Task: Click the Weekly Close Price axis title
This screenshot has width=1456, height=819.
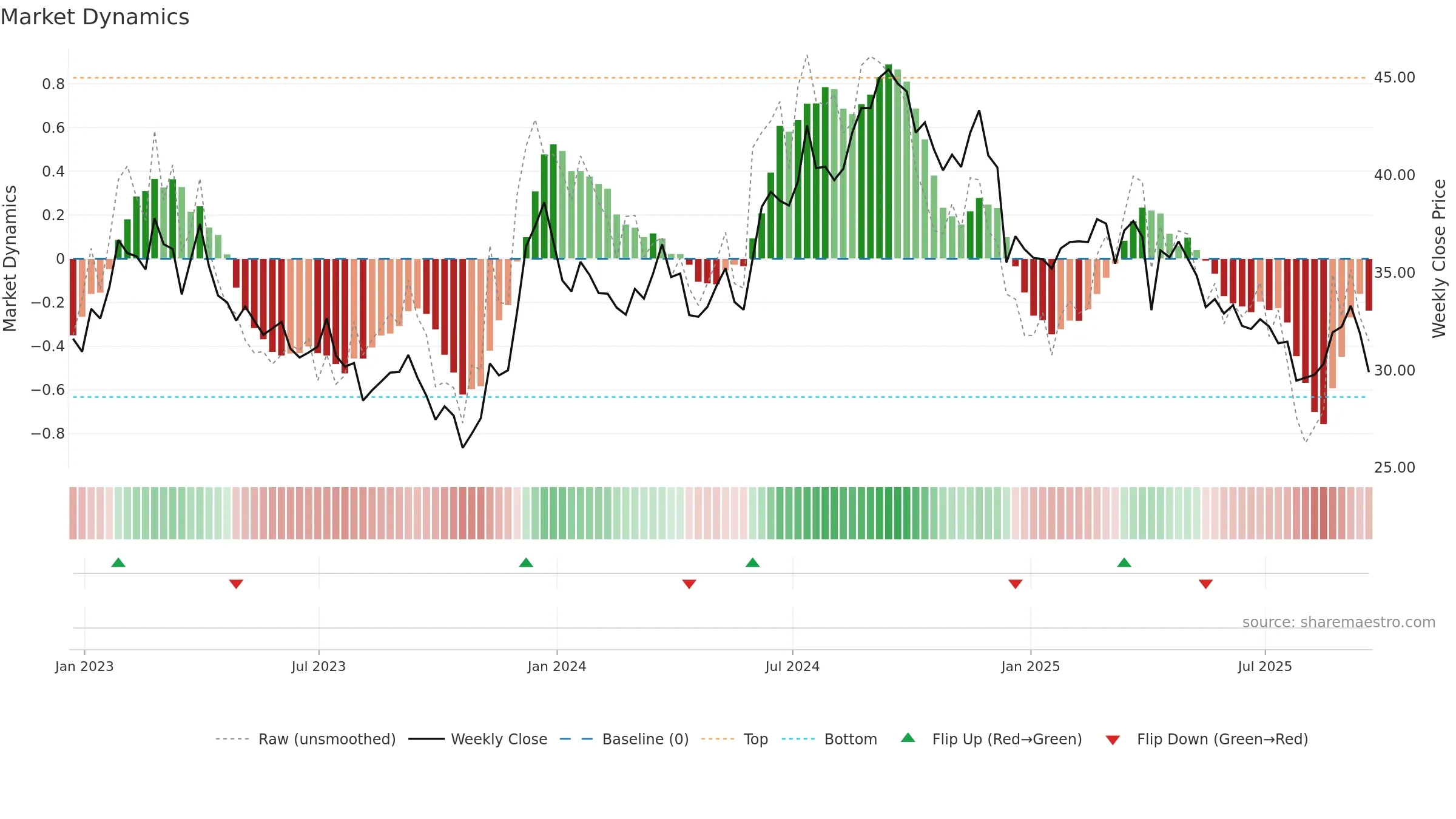Action: pos(1439,258)
